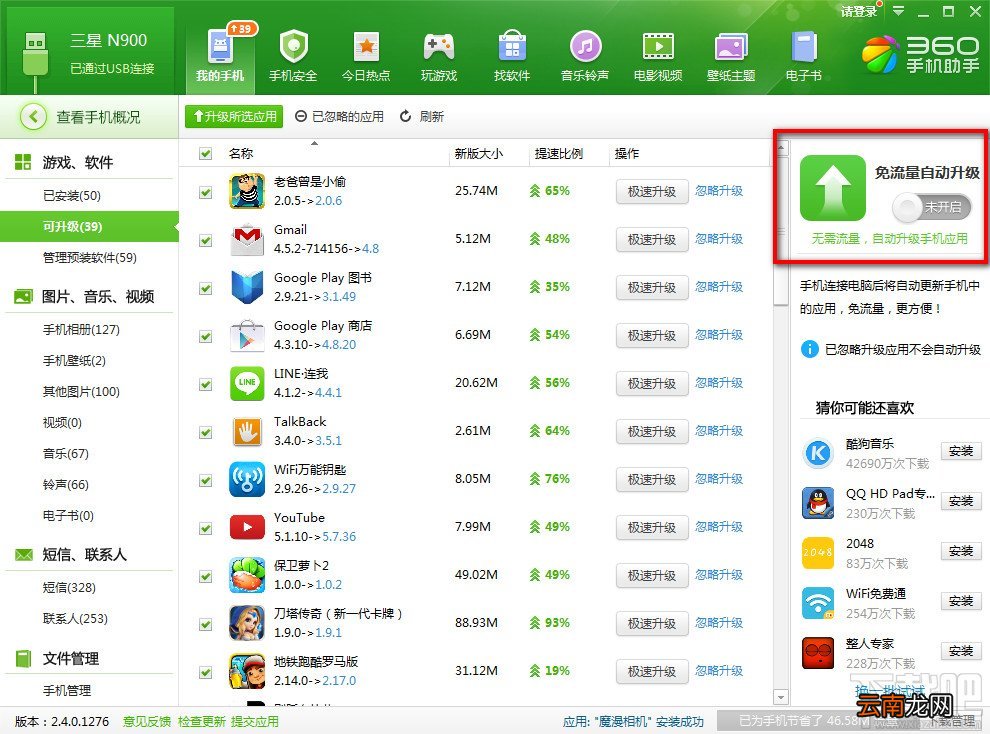Uncheck the 老爸曾是小偷 checkbox
The width and height of the screenshot is (990, 734).
click(x=205, y=192)
